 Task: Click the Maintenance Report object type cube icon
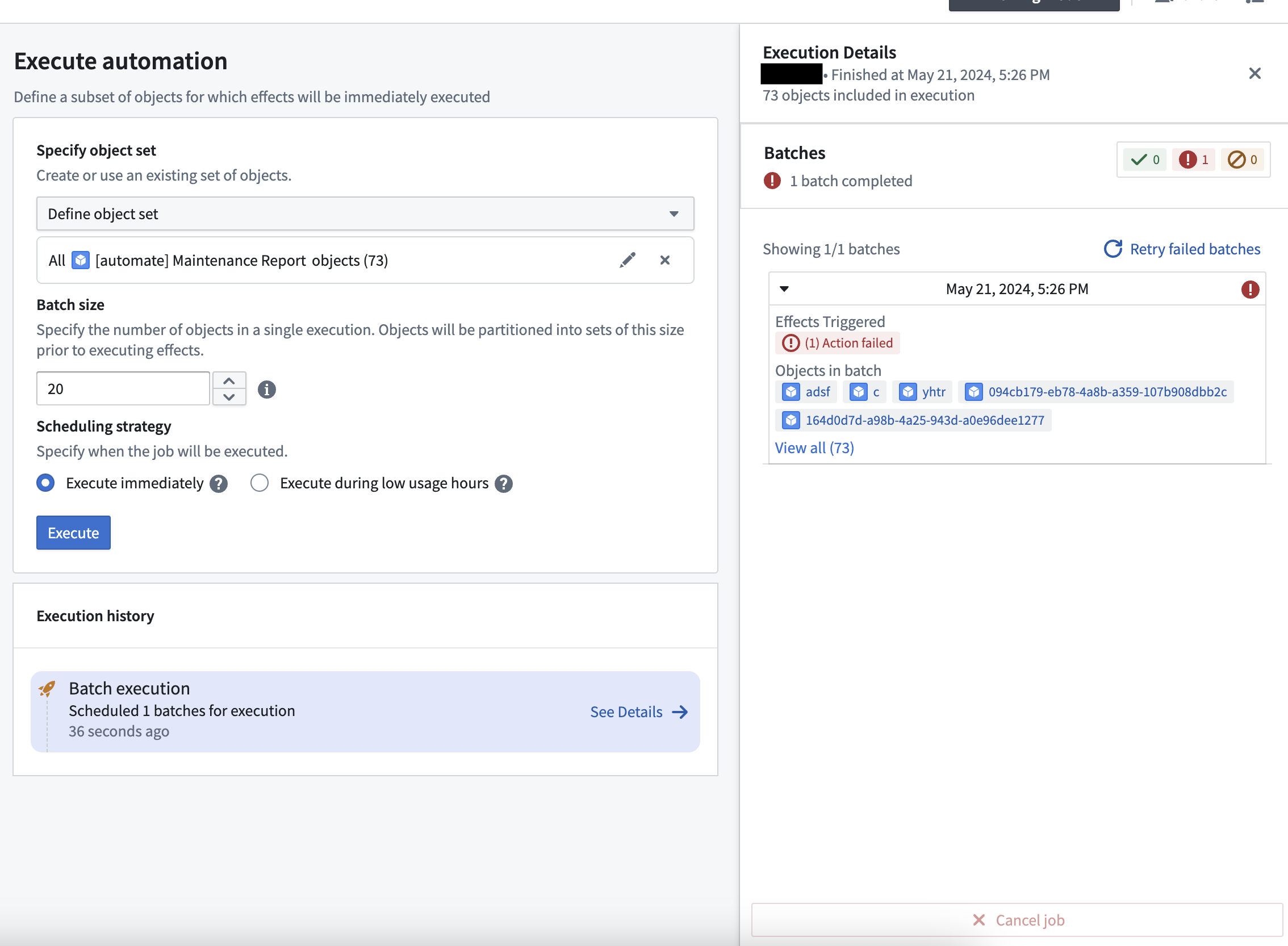click(80, 260)
